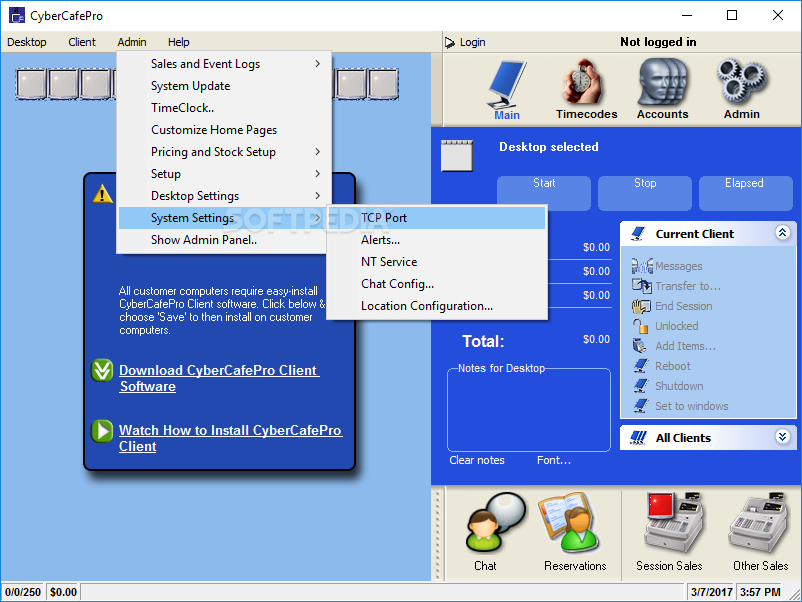This screenshot has height=602, width=802.
Task: Click the selected desktop monitor icon
Action: 457,156
